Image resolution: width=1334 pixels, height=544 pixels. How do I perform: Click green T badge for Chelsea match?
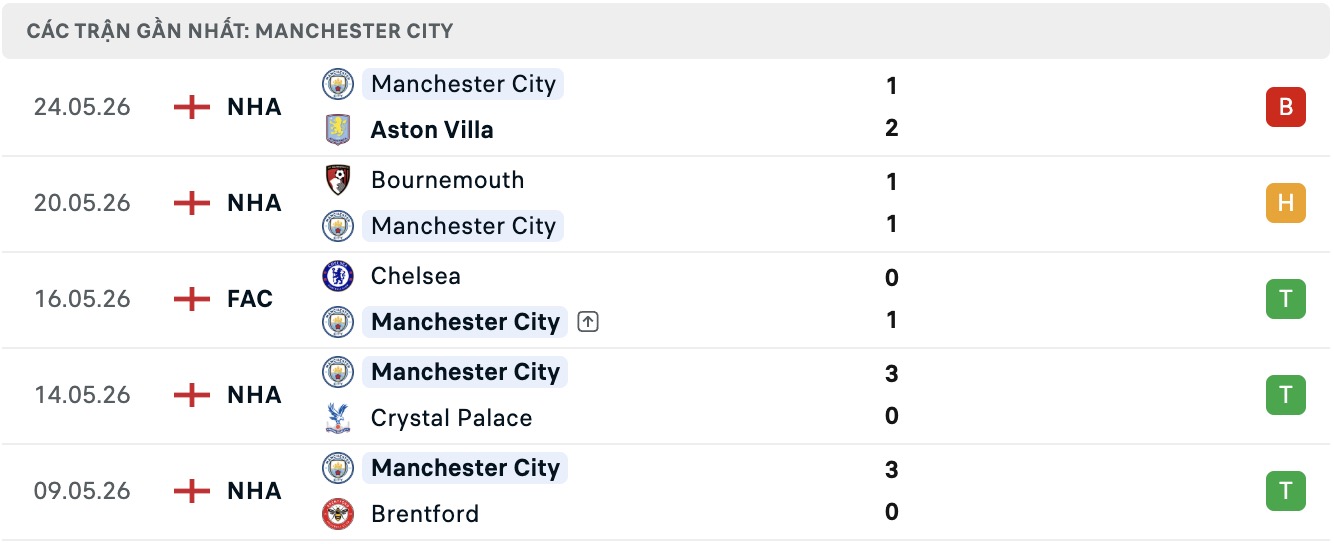1286,299
